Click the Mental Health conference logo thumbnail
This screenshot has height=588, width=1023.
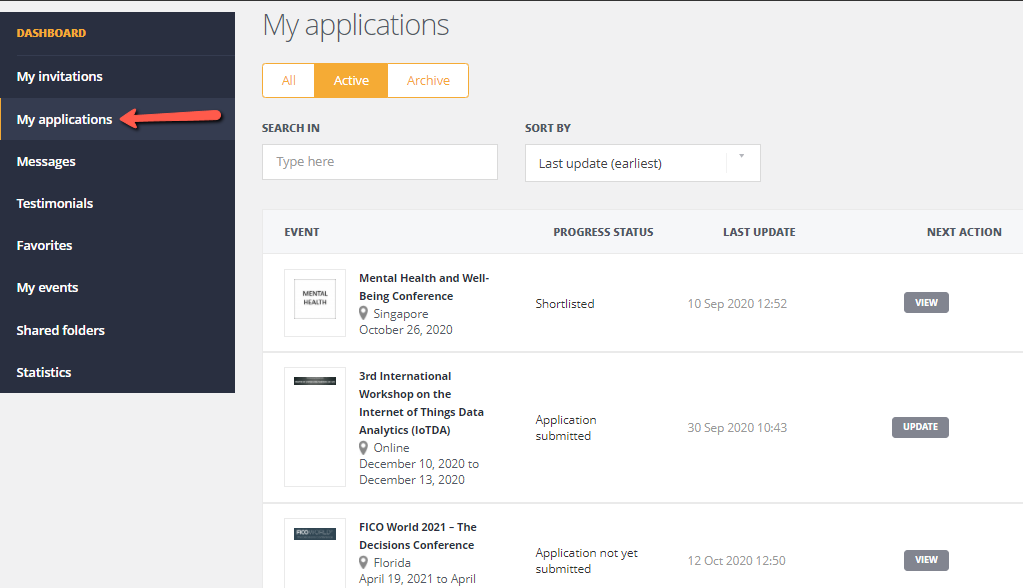coord(315,303)
